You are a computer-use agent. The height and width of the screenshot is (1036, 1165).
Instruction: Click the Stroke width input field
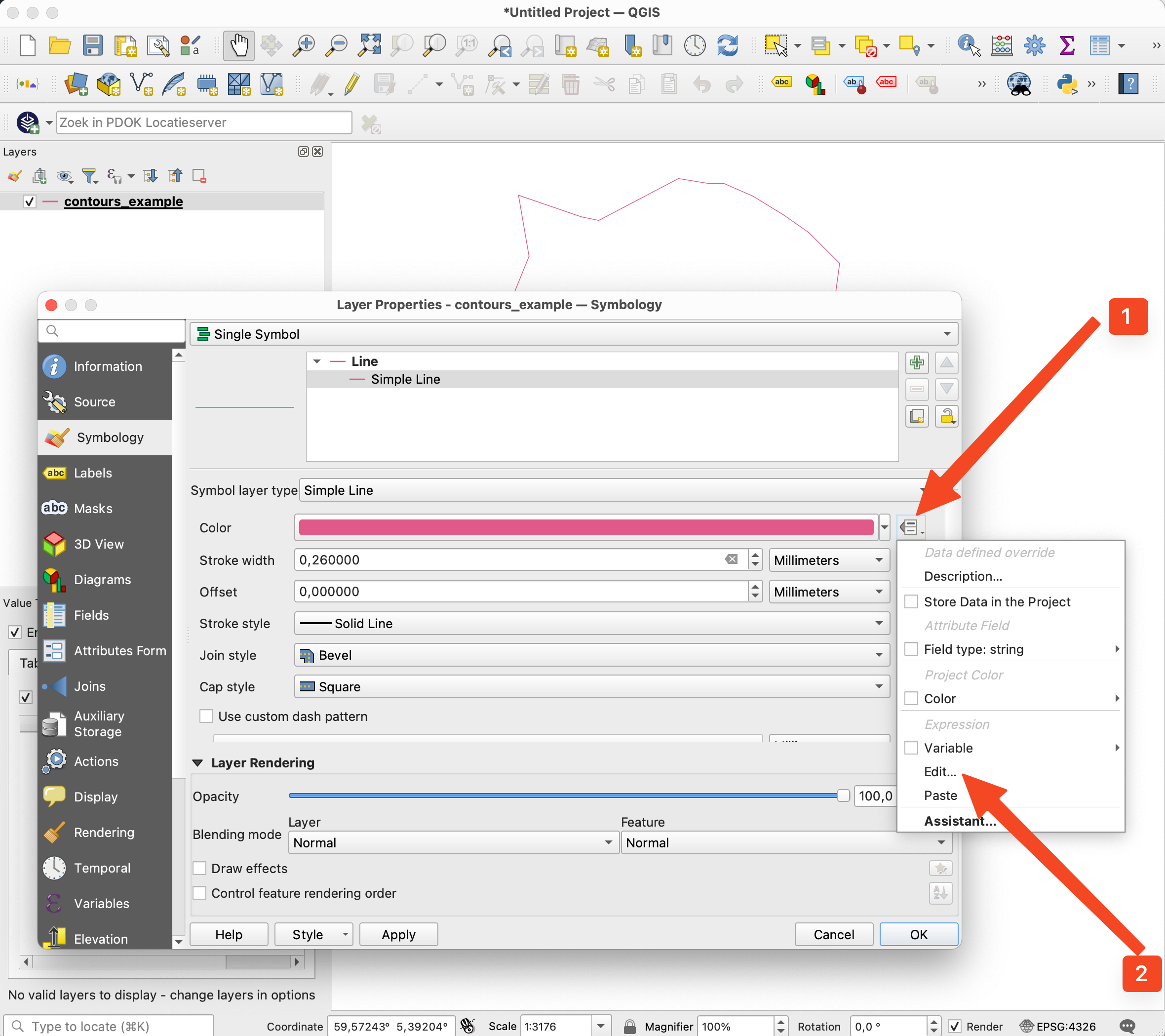pos(520,560)
